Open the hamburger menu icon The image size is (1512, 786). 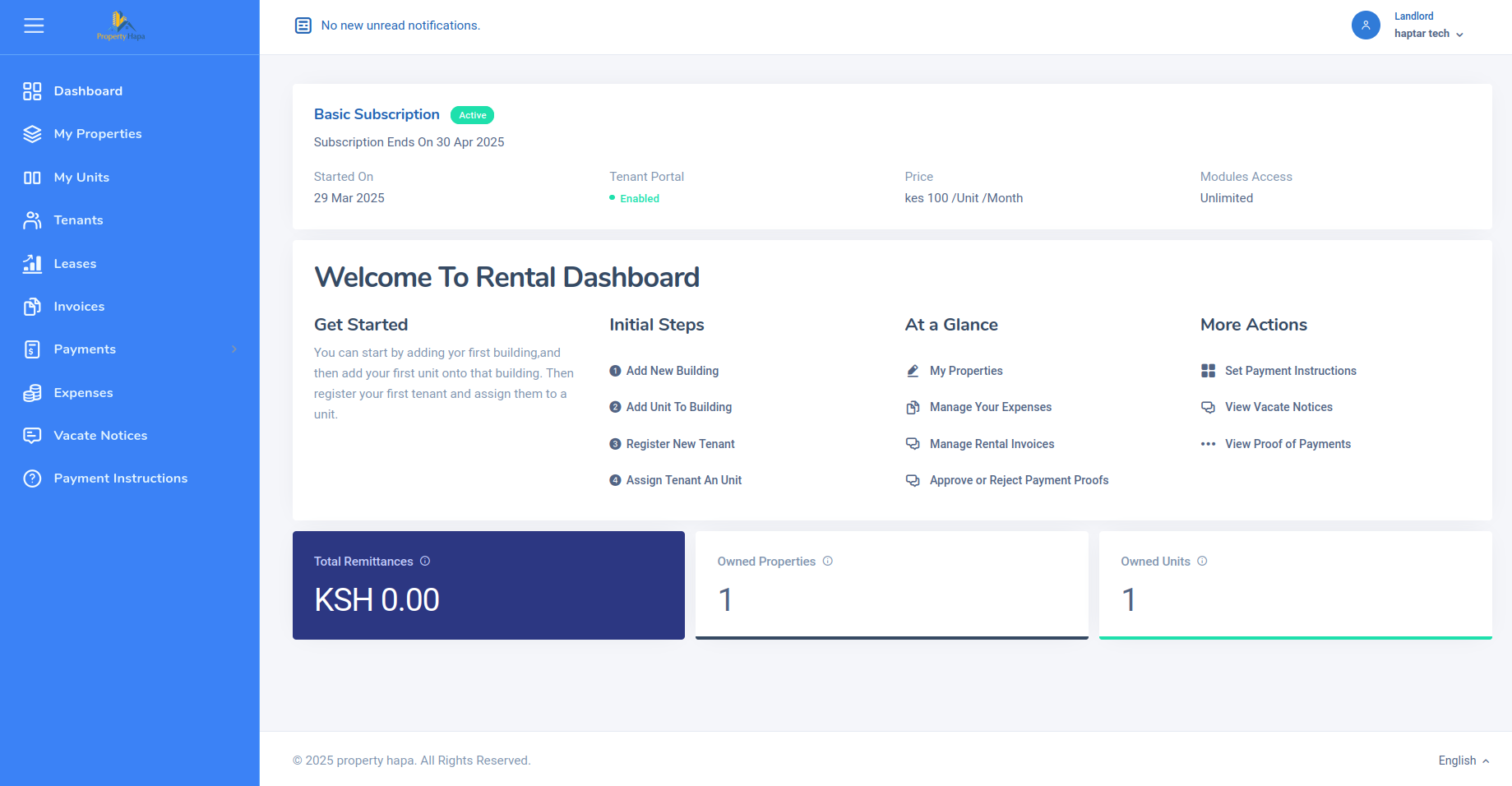point(34,26)
